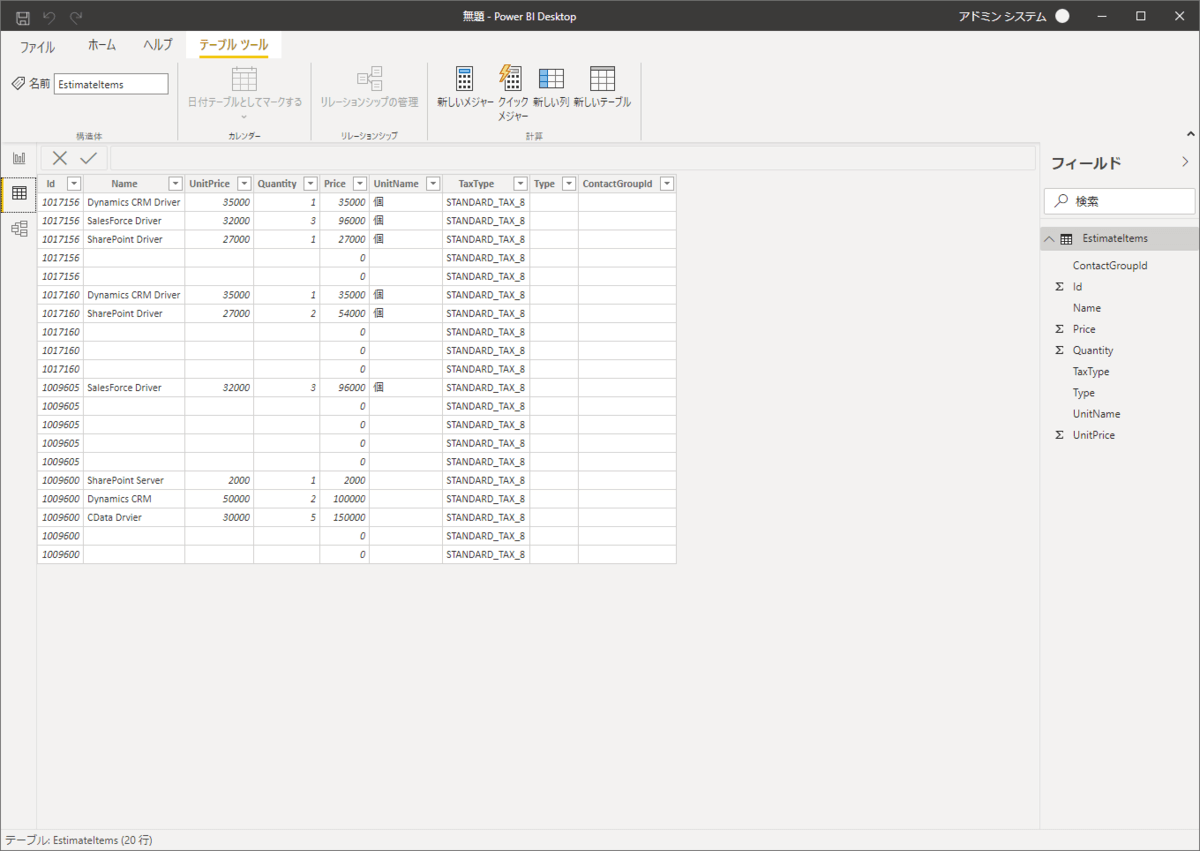Select UnitPrice field in Fields pane

click(1094, 435)
